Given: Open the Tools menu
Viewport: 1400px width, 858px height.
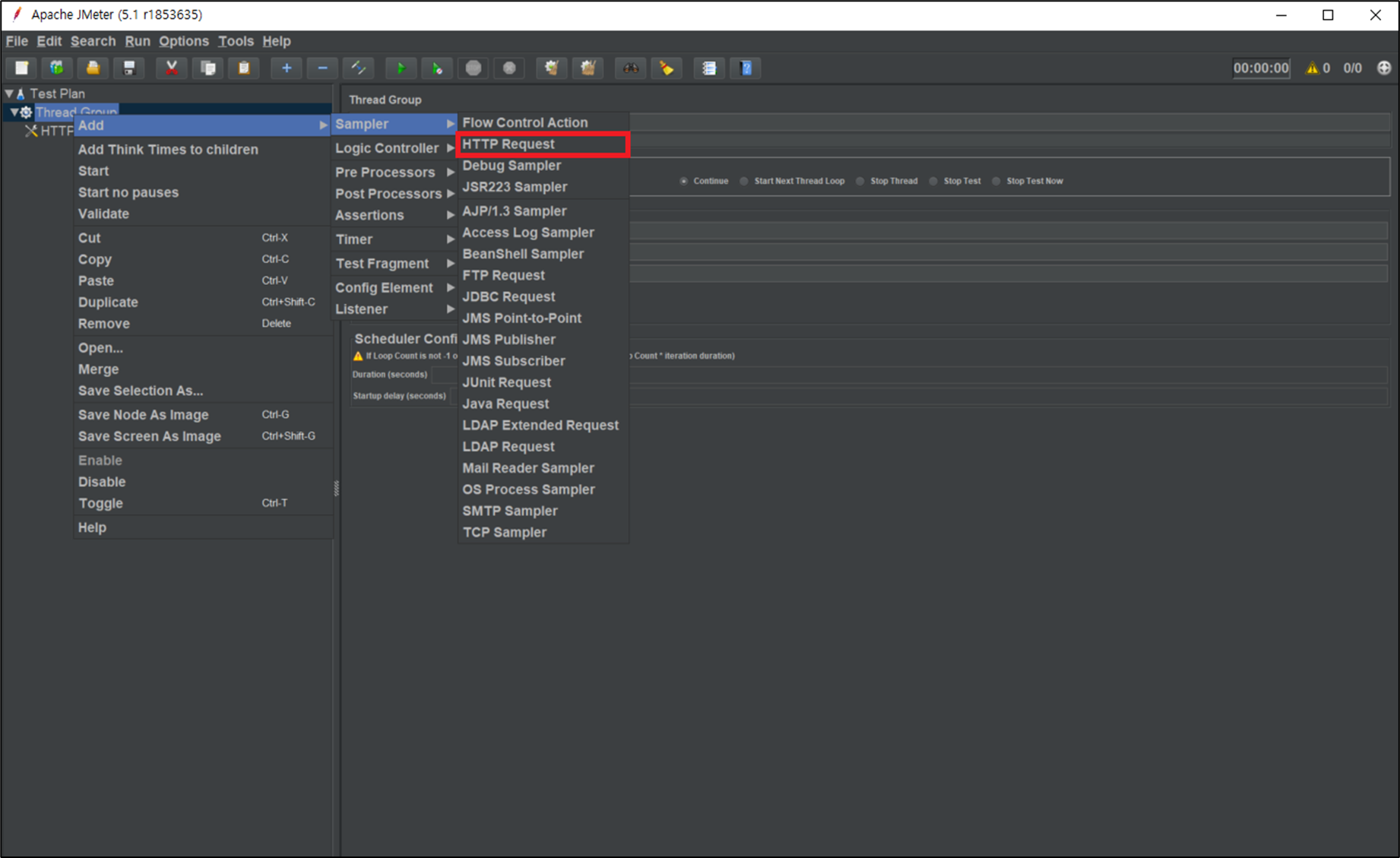Looking at the screenshot, I should [x=236, y=41].
